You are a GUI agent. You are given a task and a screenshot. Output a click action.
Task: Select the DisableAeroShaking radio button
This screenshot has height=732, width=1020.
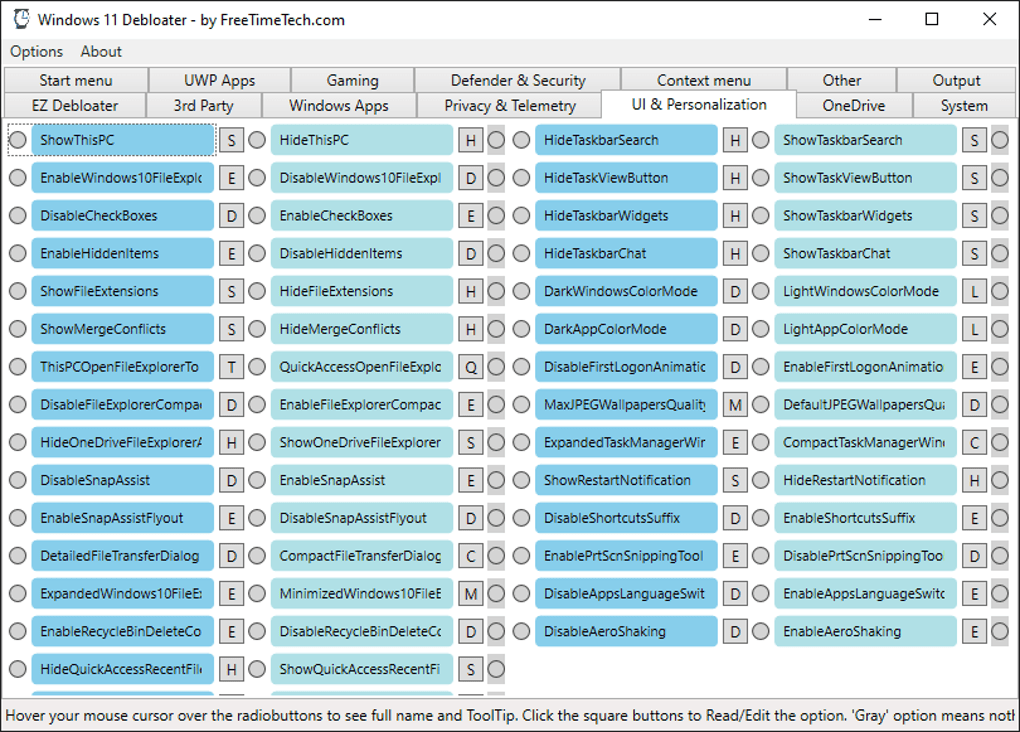tap(522, 631)
